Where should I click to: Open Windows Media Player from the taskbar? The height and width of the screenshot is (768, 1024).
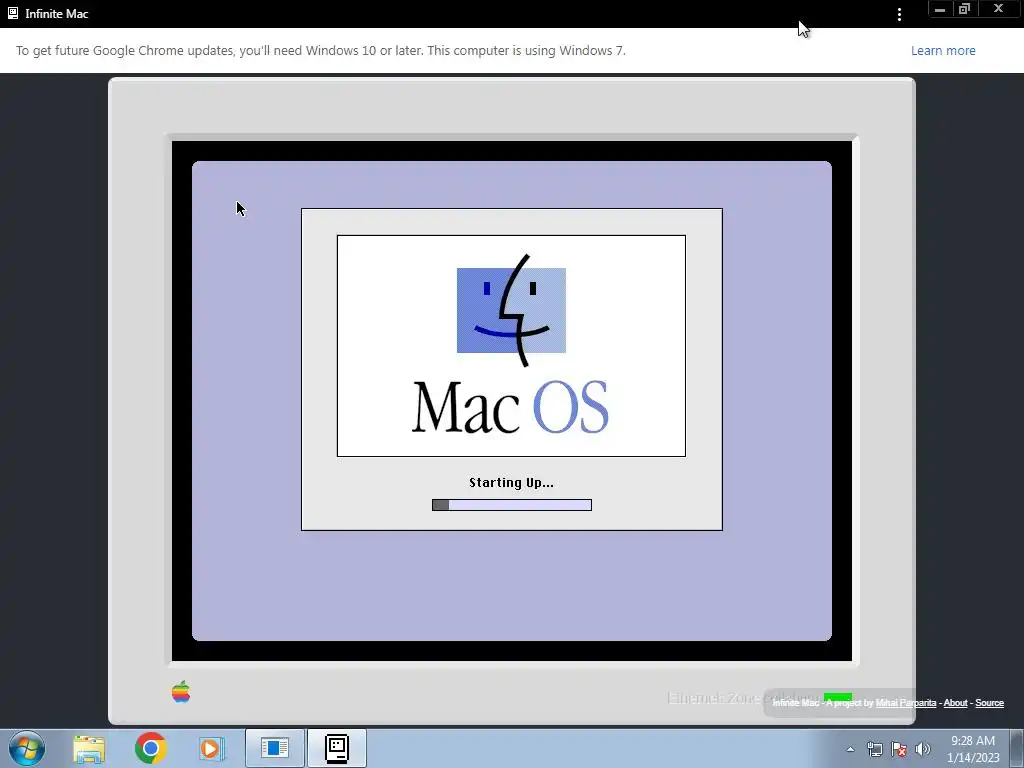[211, 748]
